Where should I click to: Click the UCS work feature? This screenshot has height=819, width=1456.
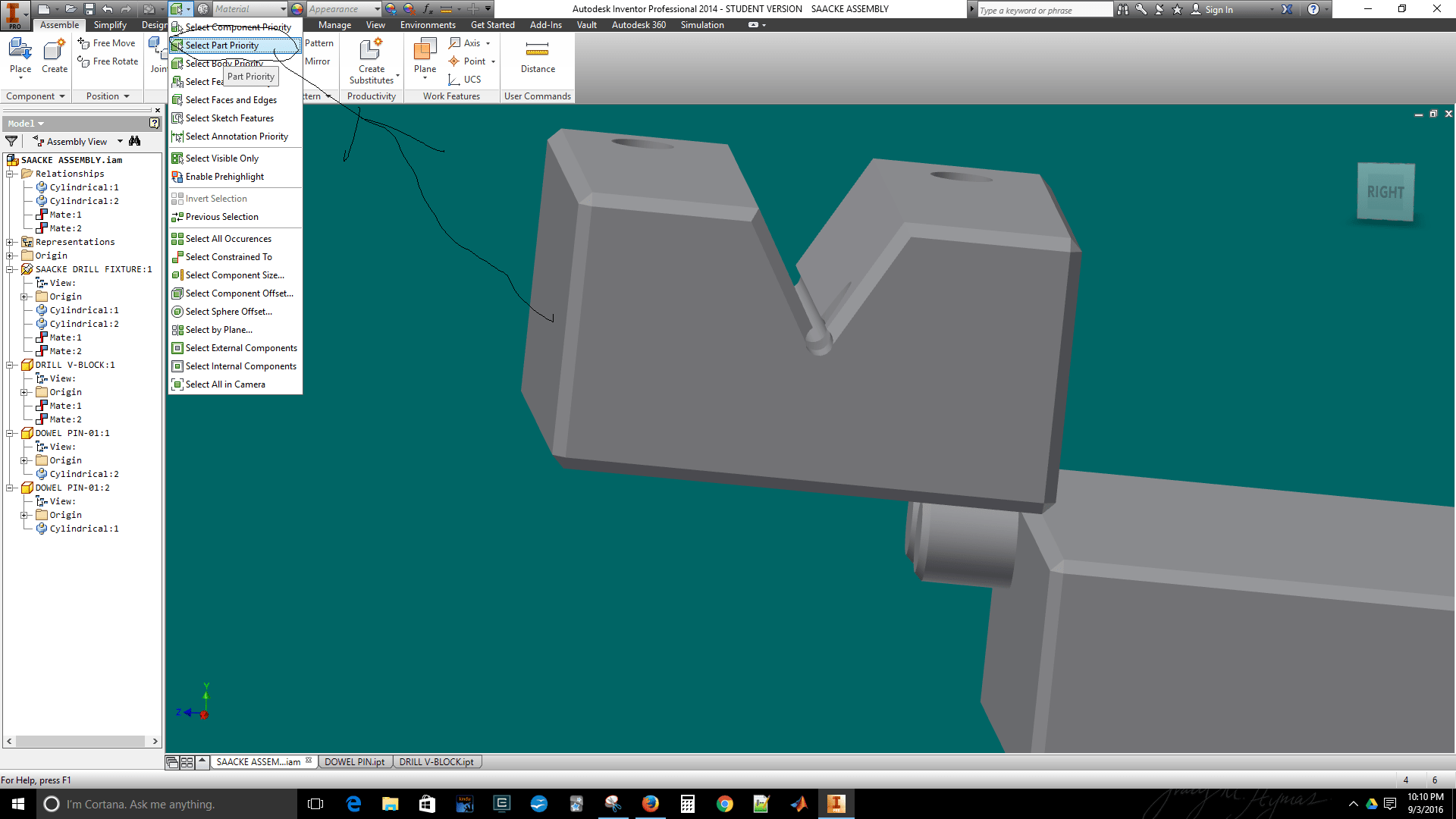coord(465,79)
